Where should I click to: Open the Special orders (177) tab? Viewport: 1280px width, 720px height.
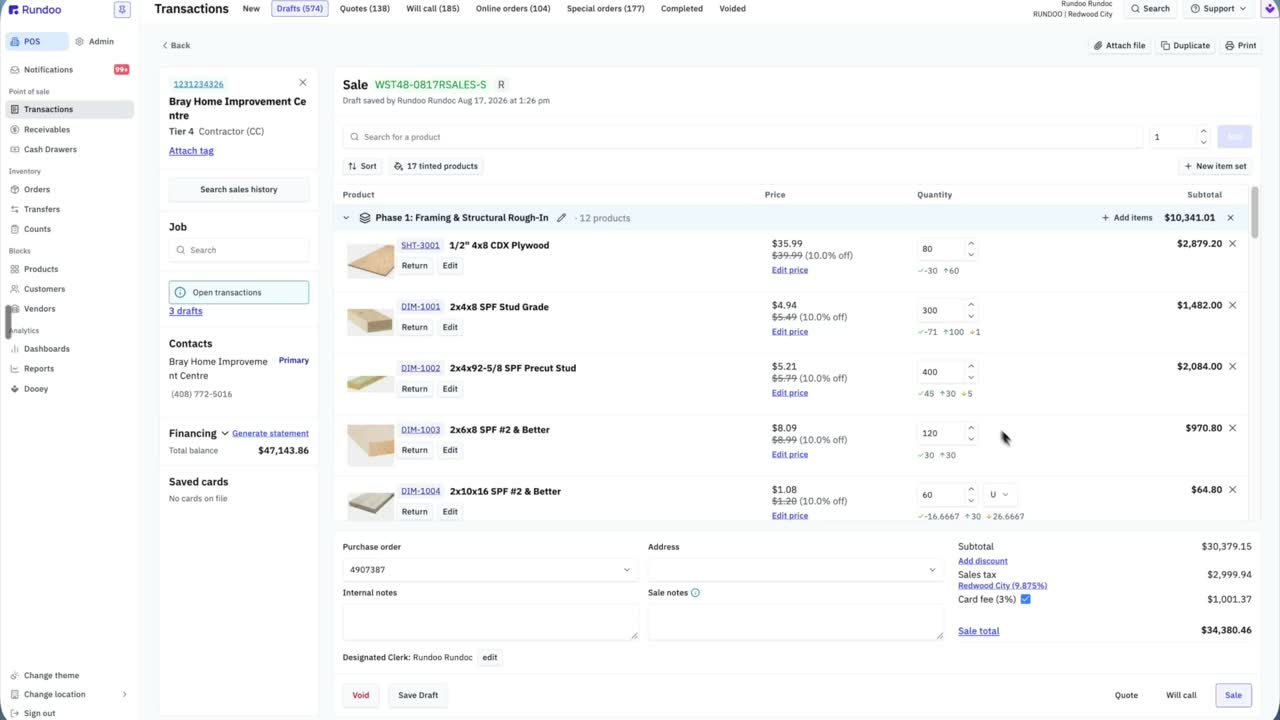tap(606, 9)
